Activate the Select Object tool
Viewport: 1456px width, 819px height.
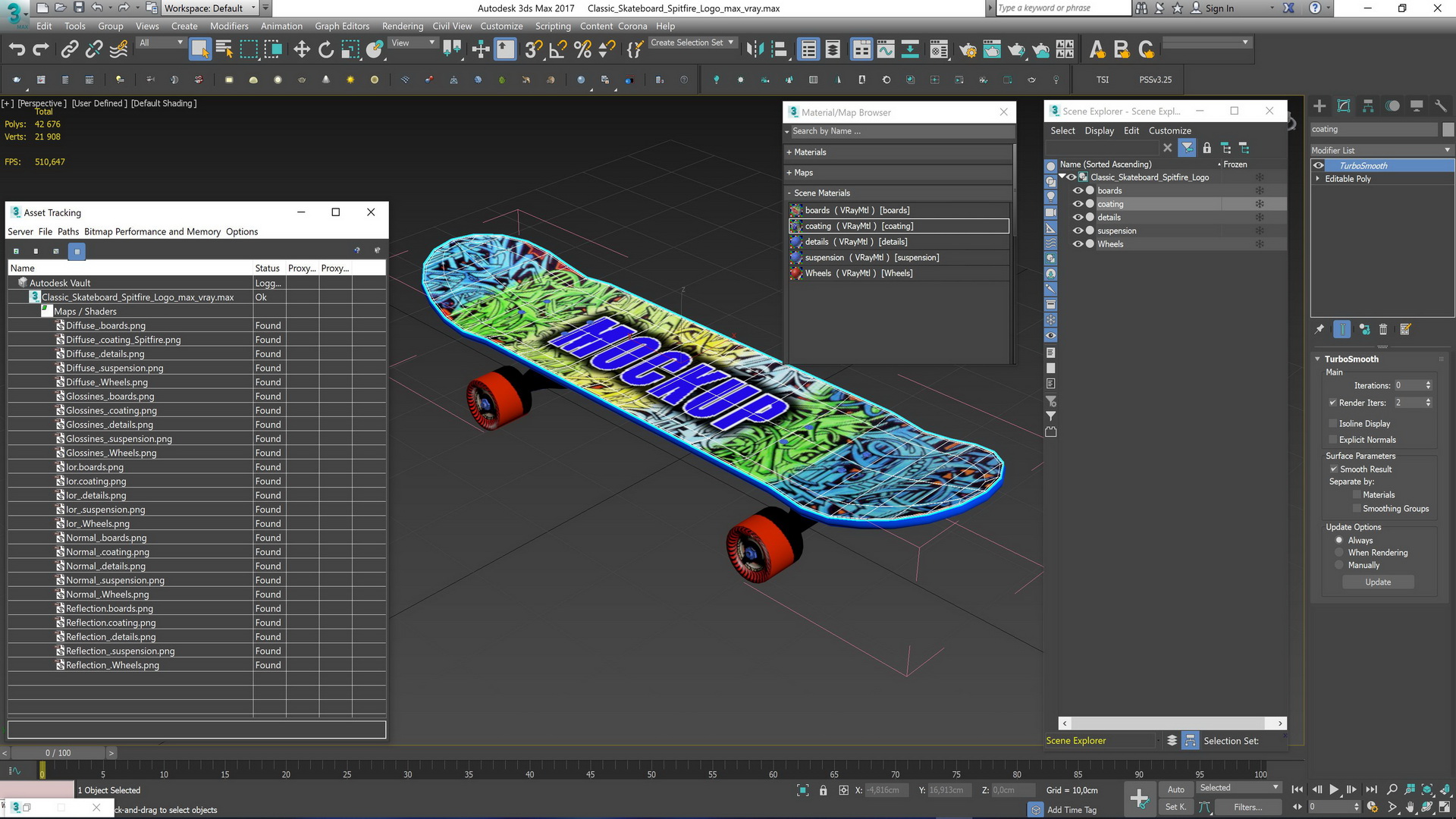coord(199,49)
